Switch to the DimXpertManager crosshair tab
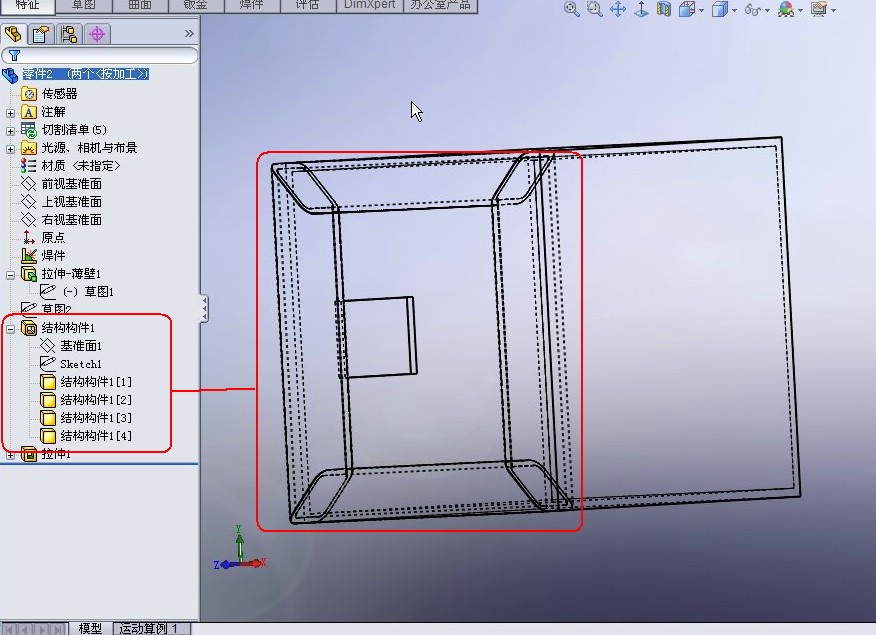Screen dimensions: 876x635 coord(97,34)
